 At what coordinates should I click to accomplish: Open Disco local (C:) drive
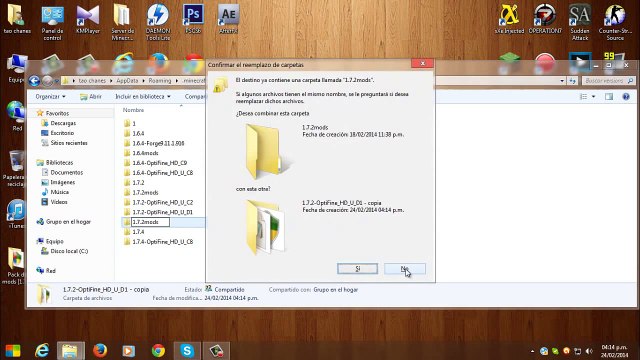[69, 251]
